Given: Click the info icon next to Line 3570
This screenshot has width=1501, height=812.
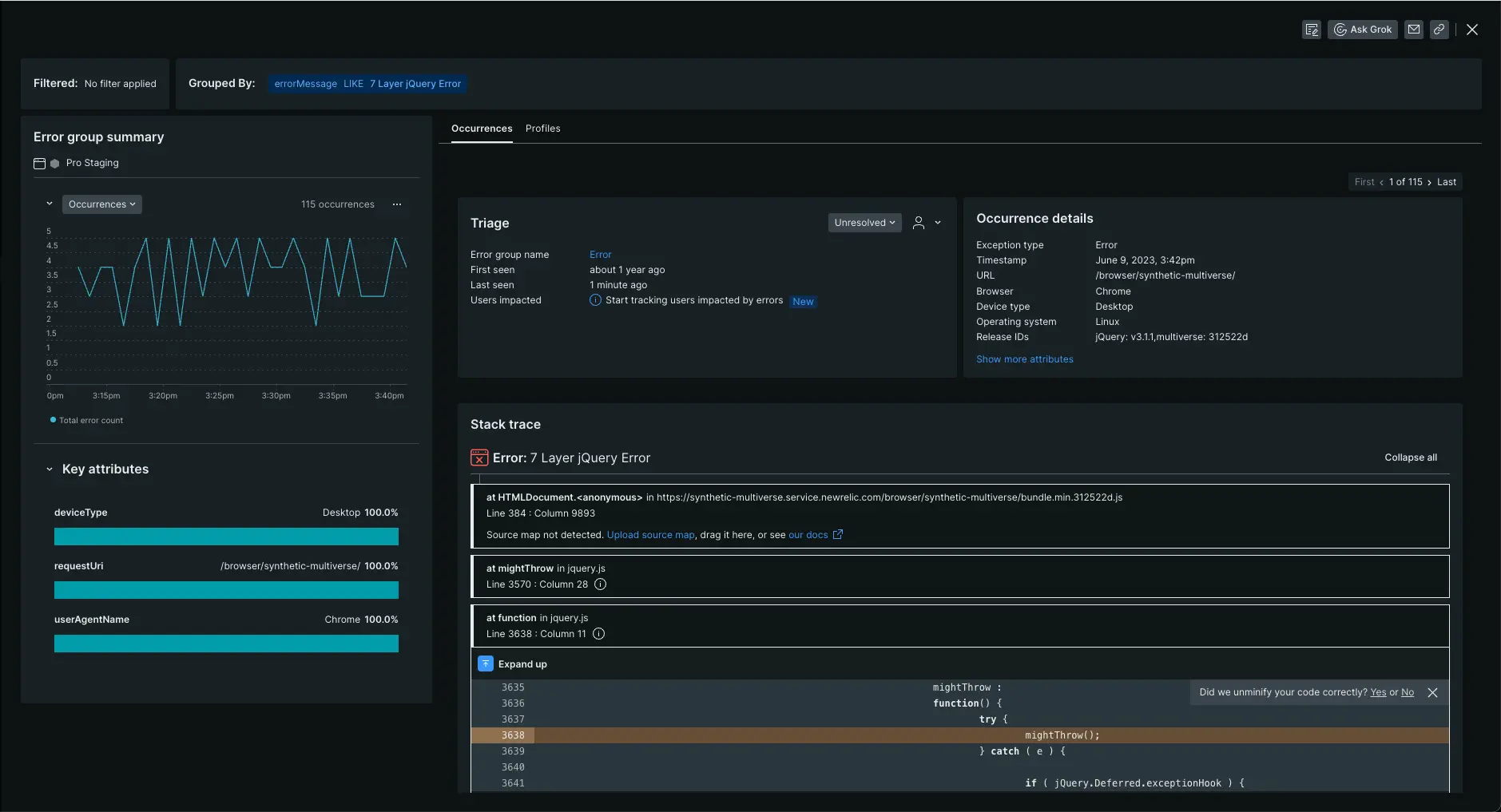Looking at the screenshot, I should coord(601,584).
